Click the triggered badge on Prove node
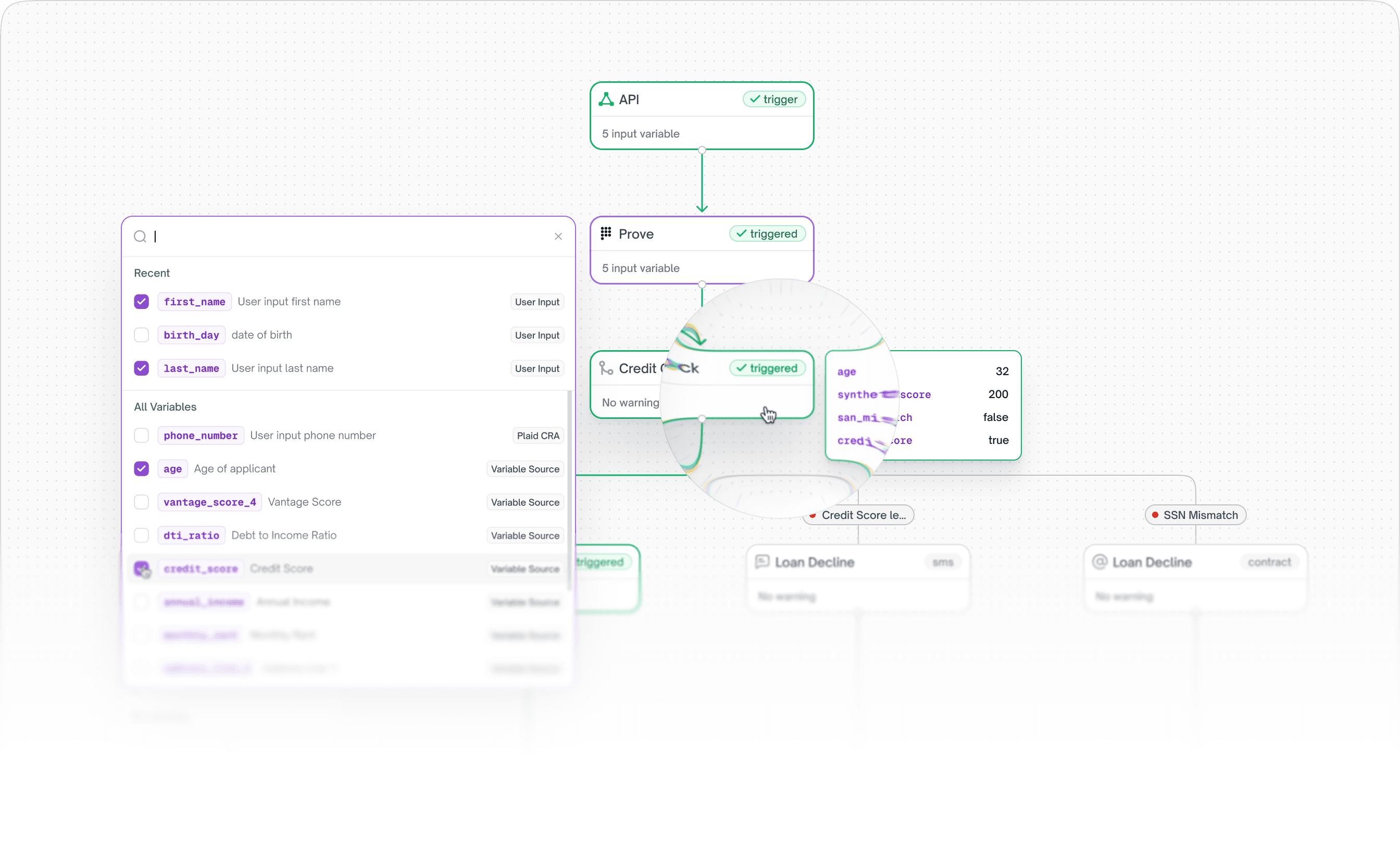 [767, 234]
